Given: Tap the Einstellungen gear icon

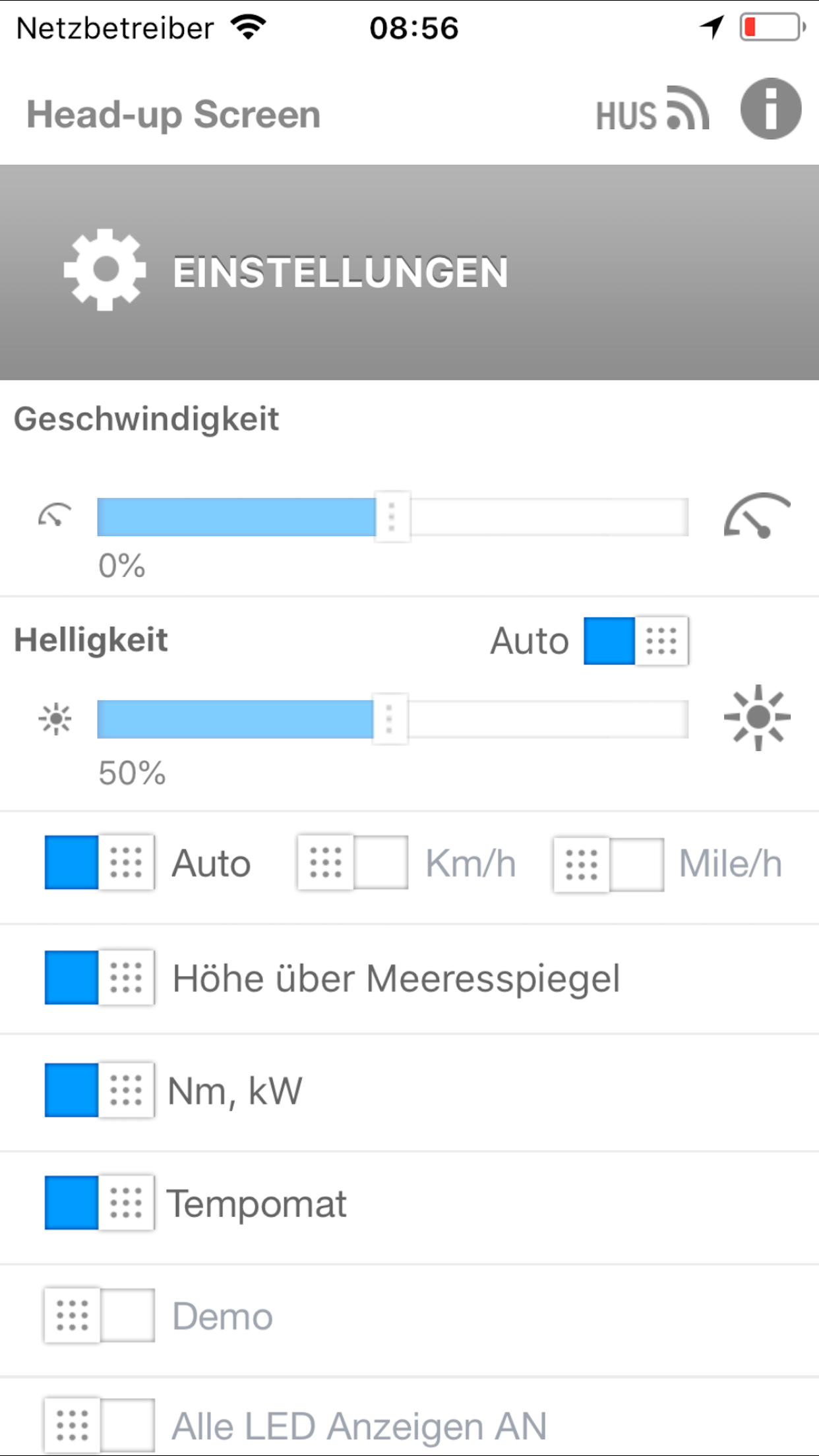Looking at the screenshot, I should (x=104, y=270).
